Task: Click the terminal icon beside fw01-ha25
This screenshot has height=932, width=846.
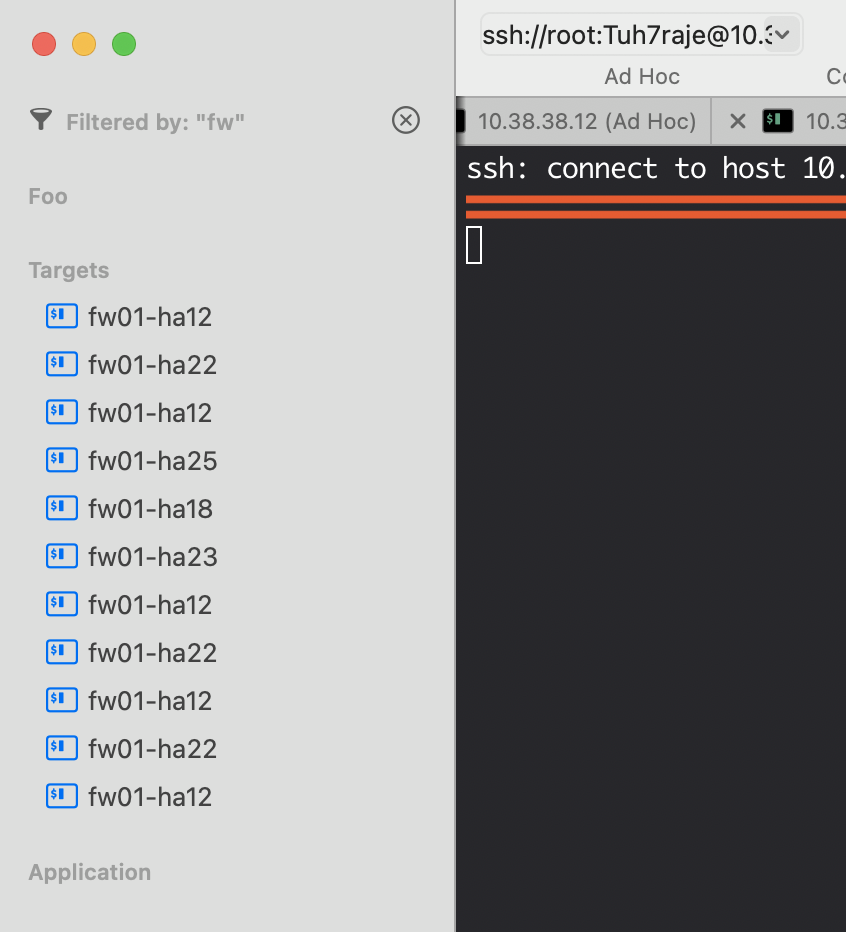Action: 62,460
